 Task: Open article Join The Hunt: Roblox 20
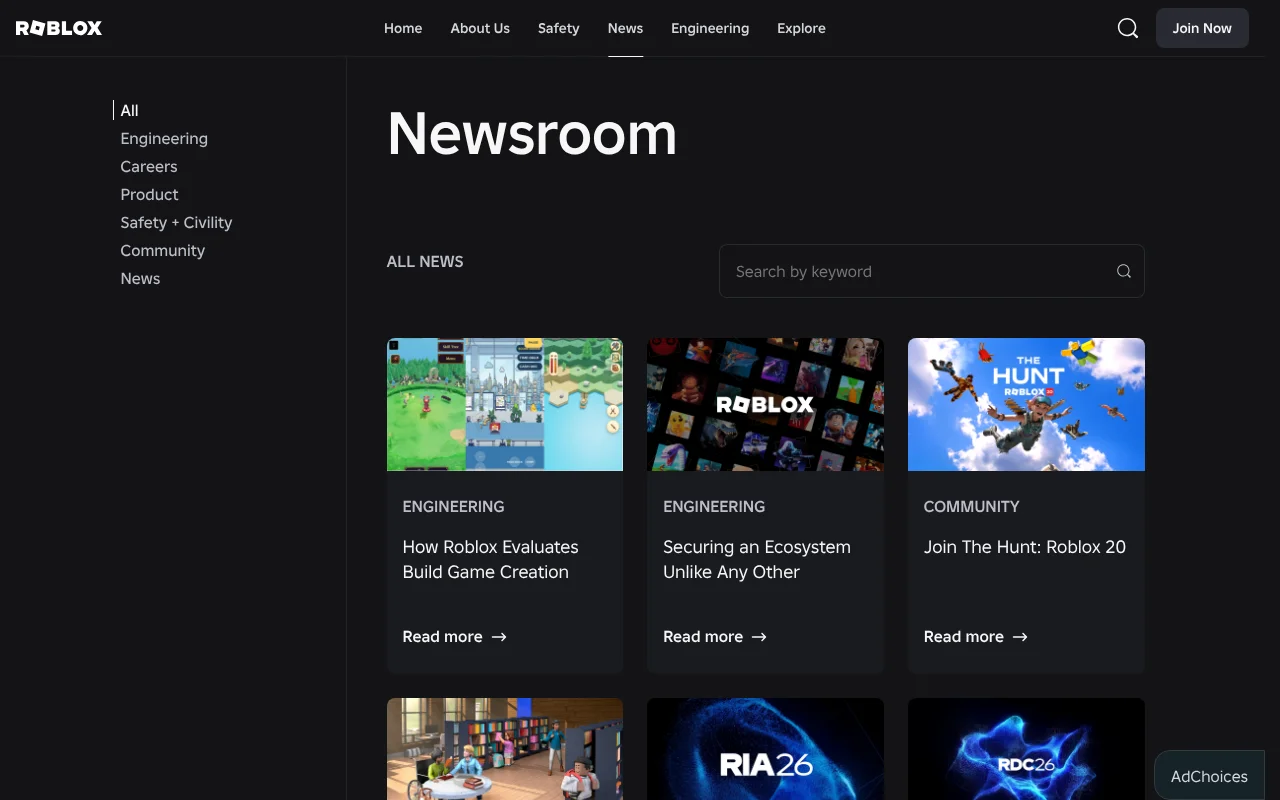coord(1024,547)
